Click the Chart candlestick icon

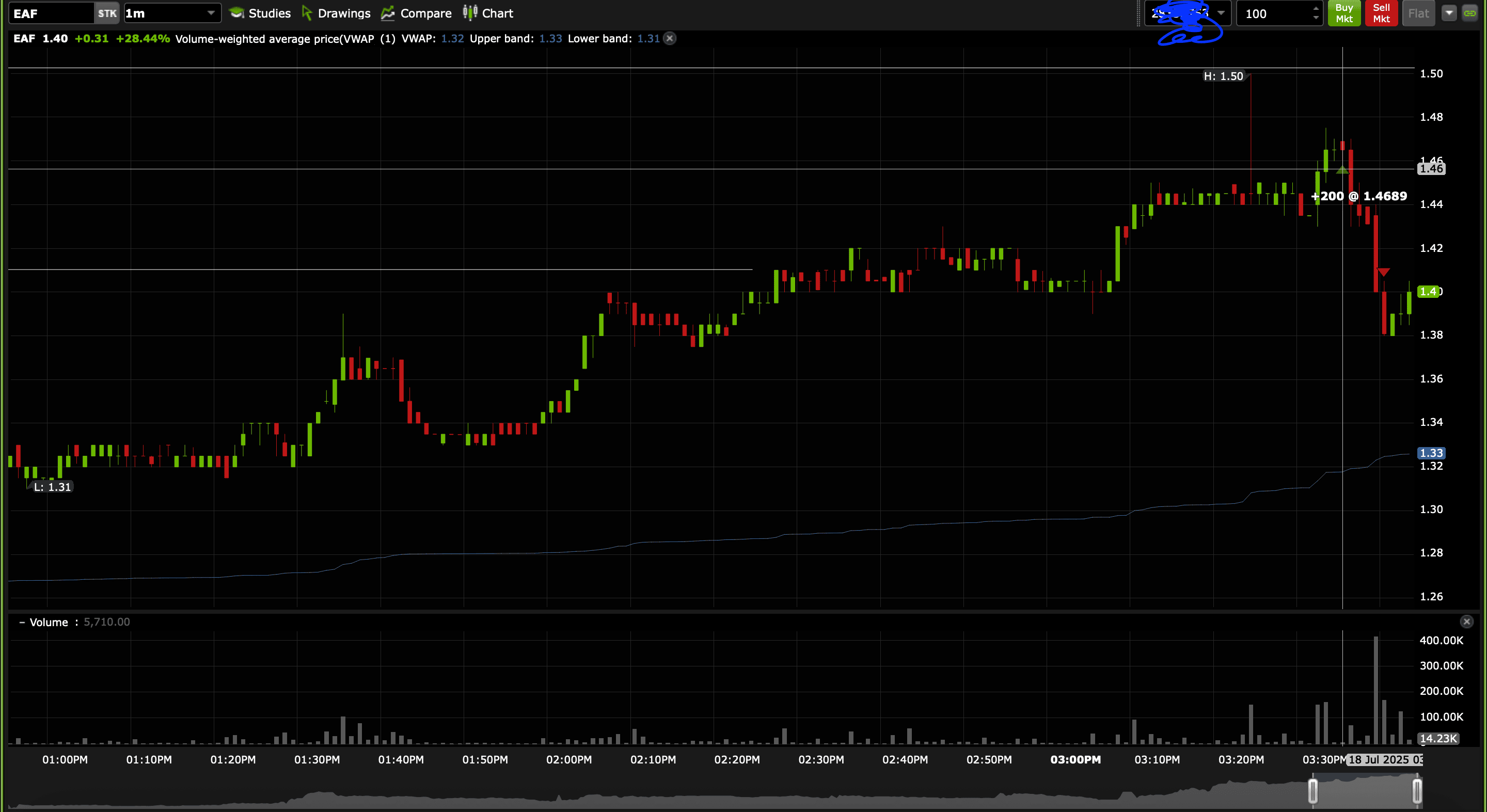[x=470, y=13]
